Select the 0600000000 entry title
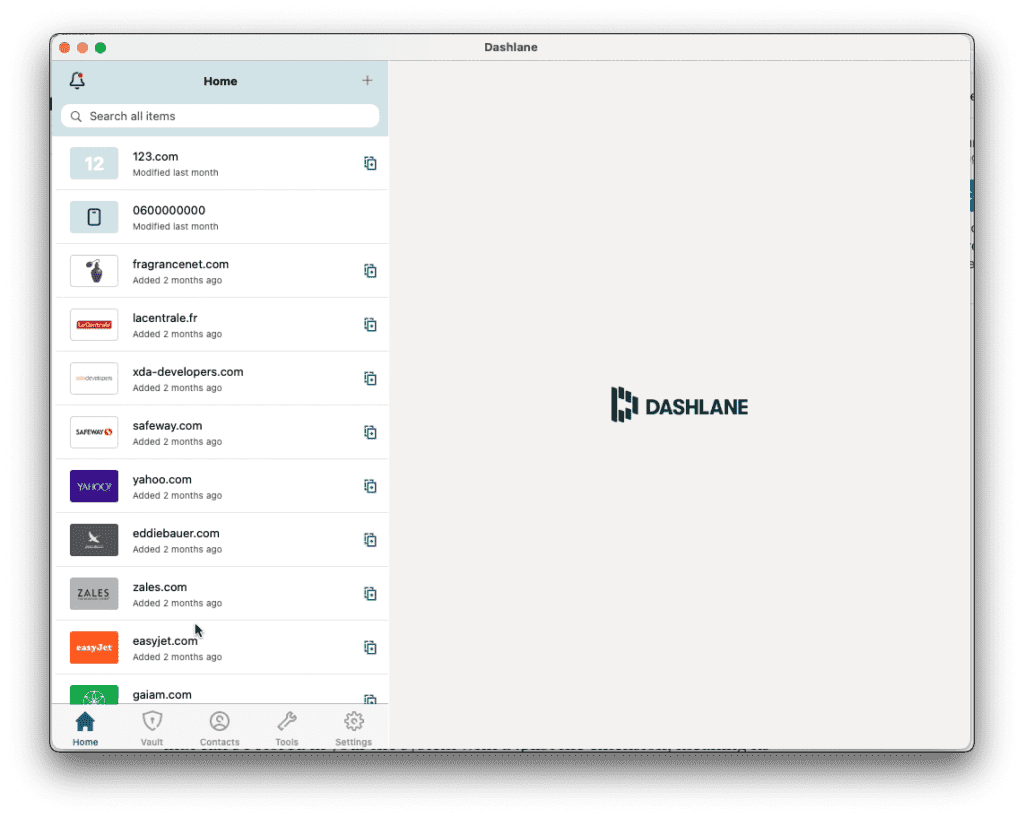Screen dimensions: 1024x818 (168, 210)
